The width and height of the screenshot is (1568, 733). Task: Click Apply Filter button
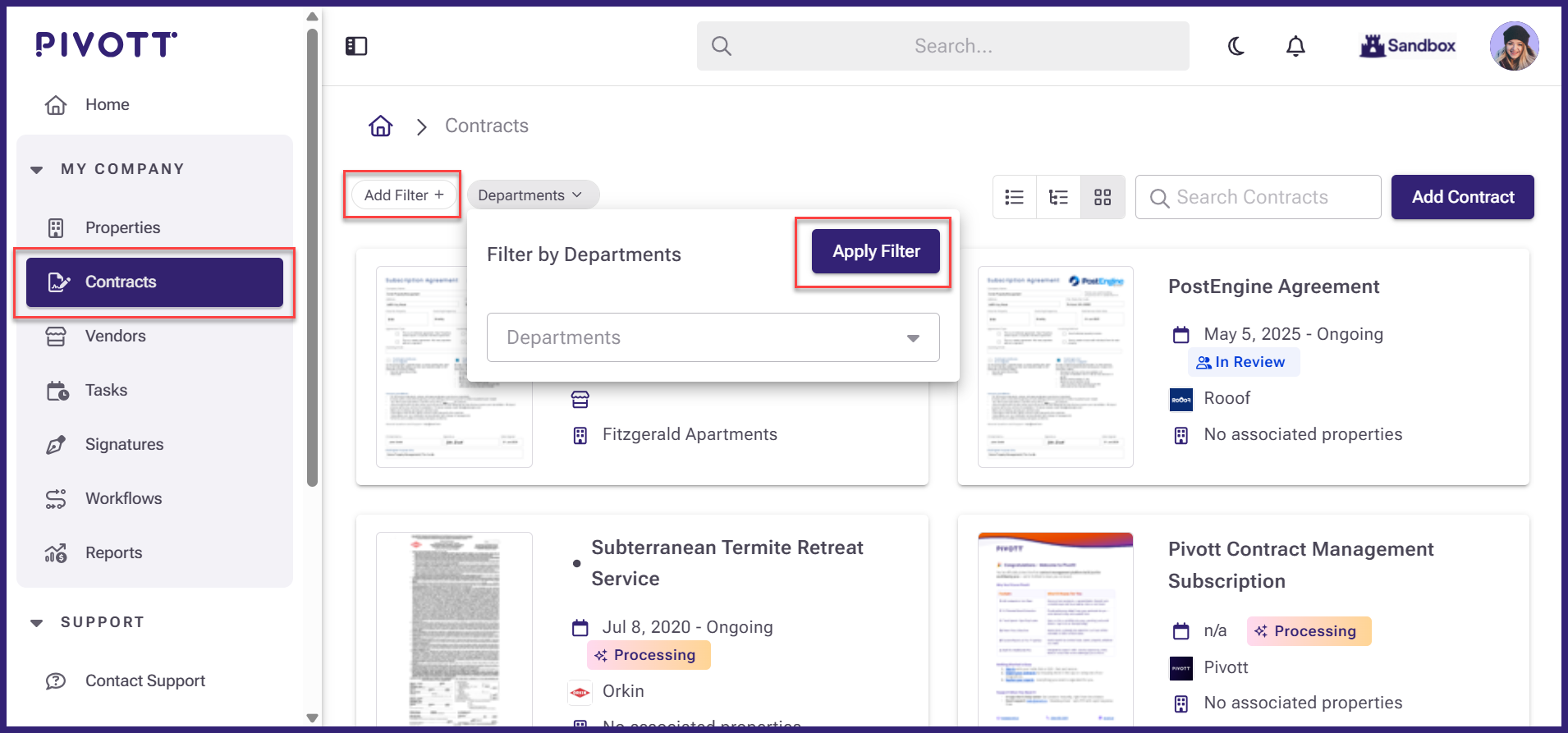click(x=876, y=251)
